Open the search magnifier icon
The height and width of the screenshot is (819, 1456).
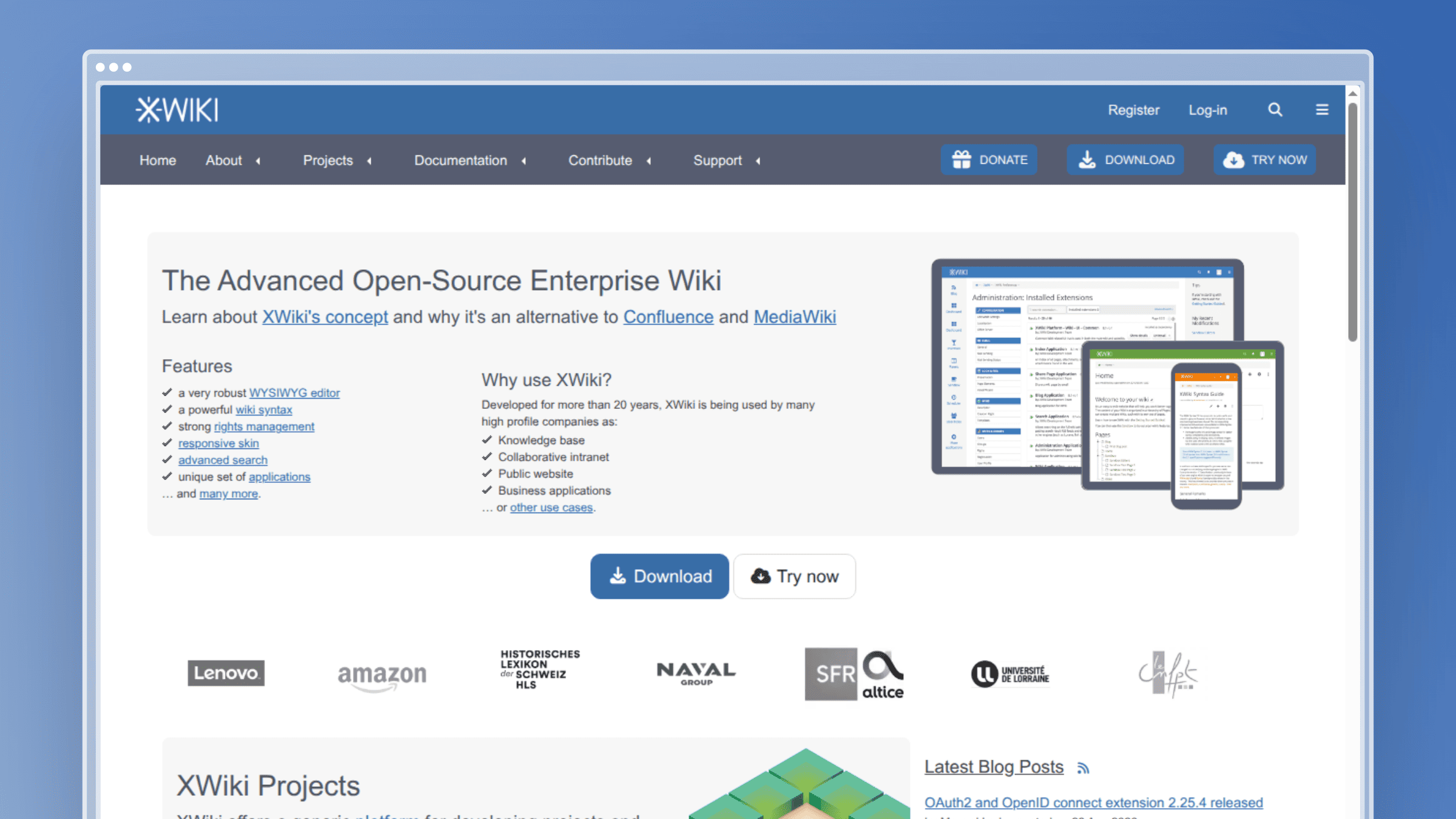click(1275, 110)
